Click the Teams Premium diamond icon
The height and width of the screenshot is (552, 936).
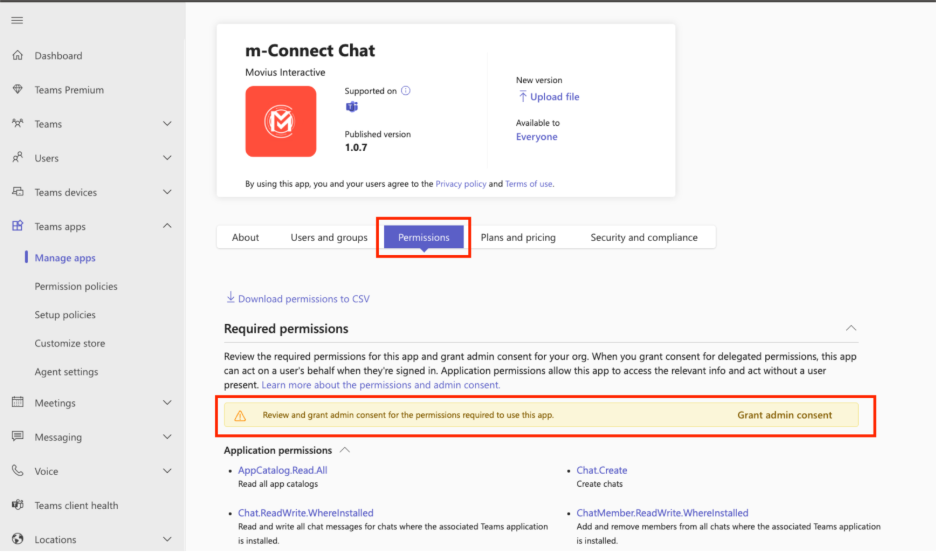pos(17,90)
